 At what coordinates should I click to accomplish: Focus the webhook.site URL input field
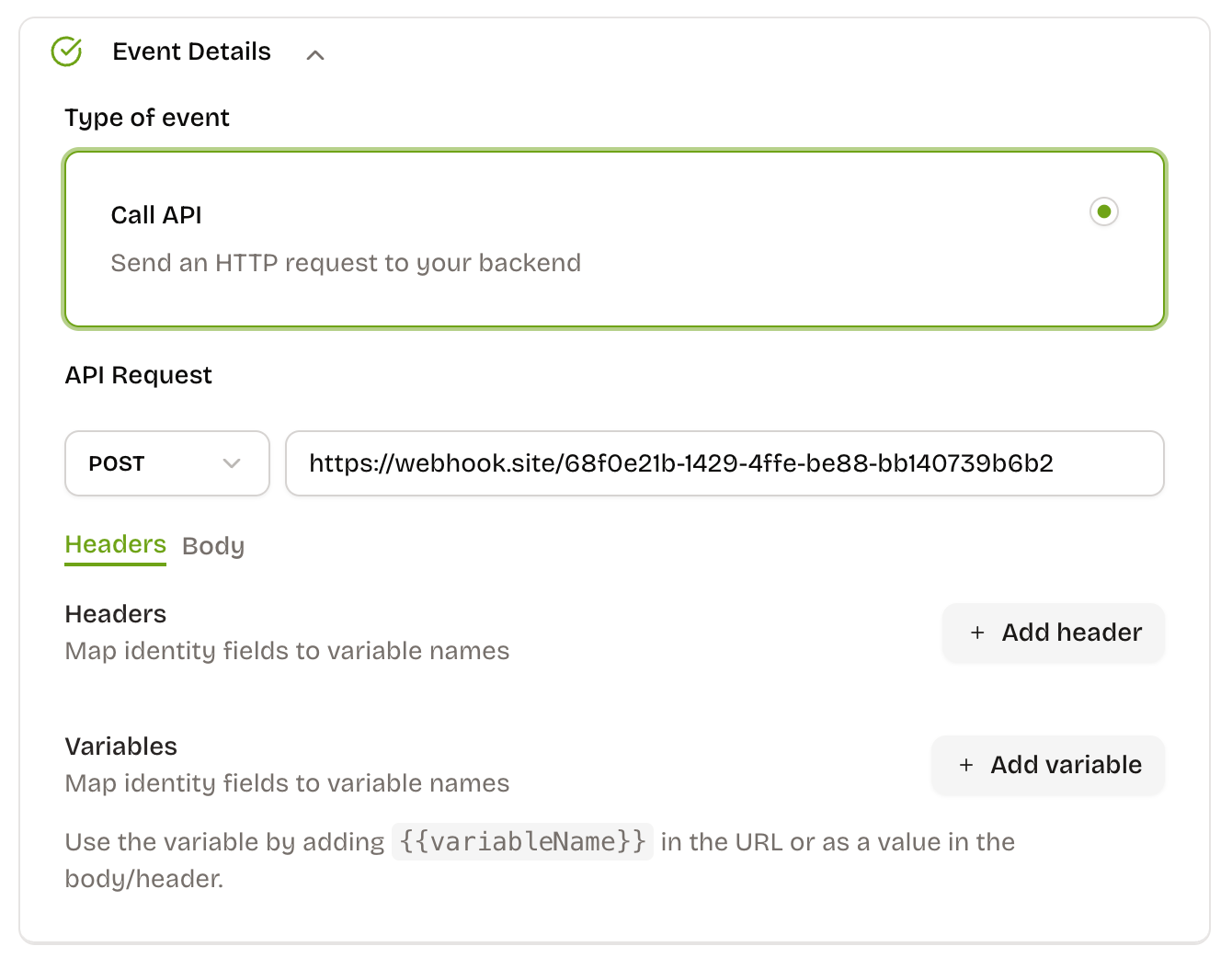pyautogui.click(x=724, y=463)
